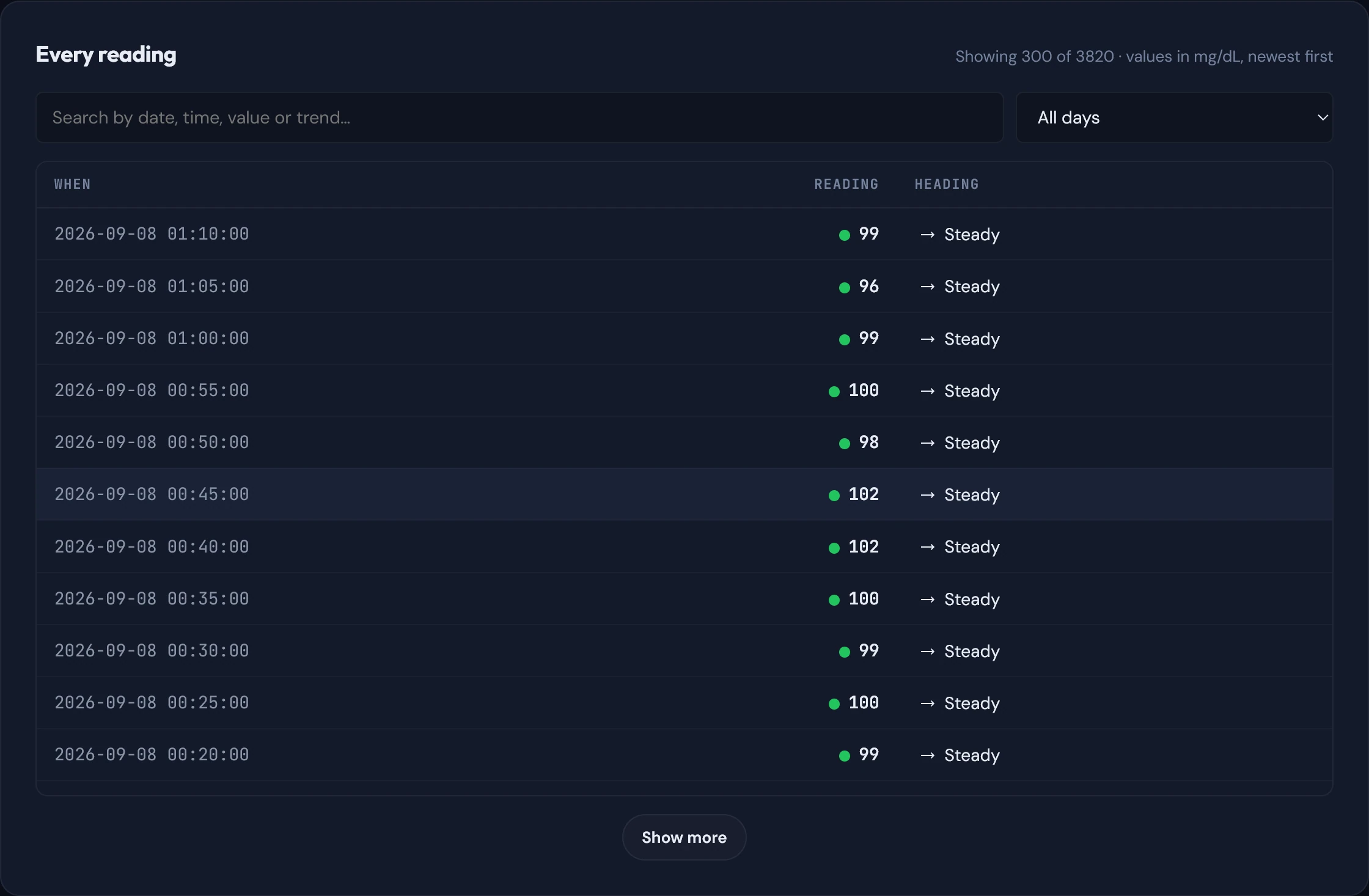Click the green status dot in 00:50:00 row

pos(845,444)
